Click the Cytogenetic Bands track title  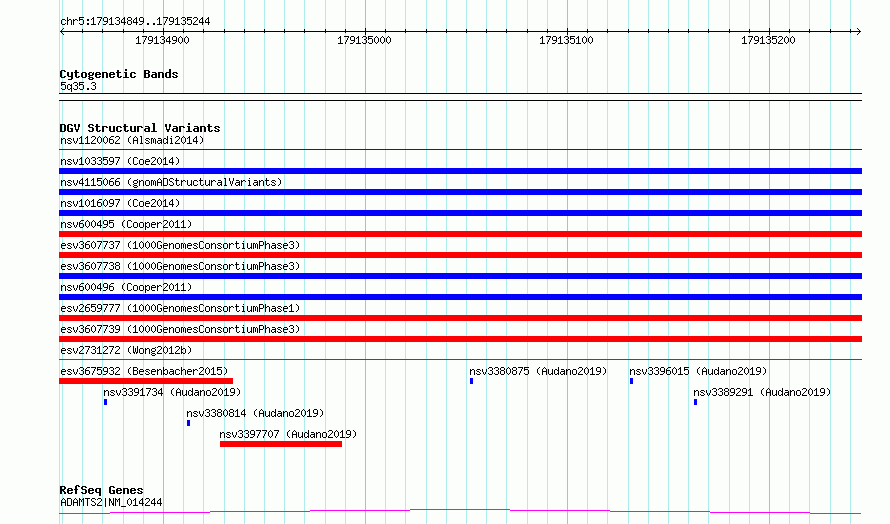click(119, 74)
